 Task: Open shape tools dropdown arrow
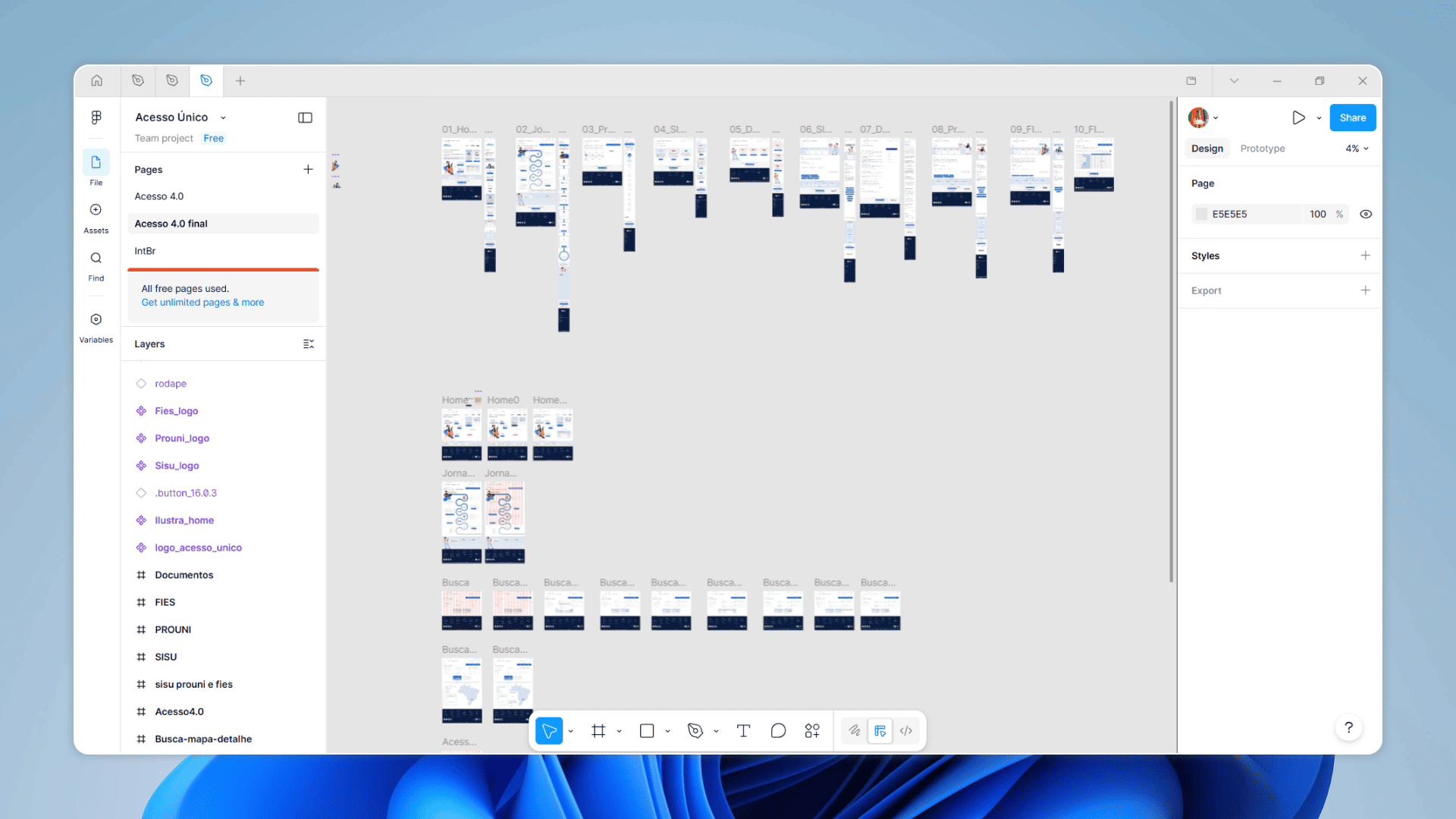[667, 731]
